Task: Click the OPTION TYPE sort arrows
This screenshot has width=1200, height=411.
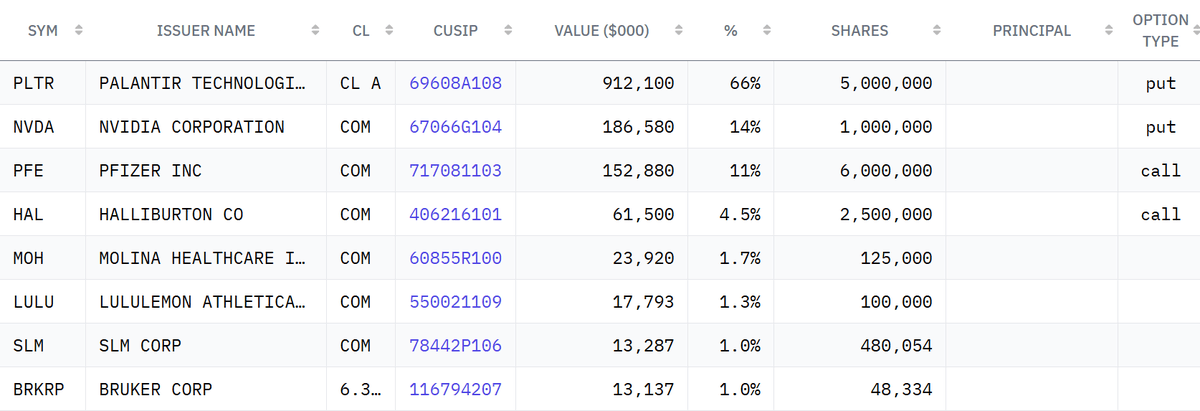Action: (1195, 31)
